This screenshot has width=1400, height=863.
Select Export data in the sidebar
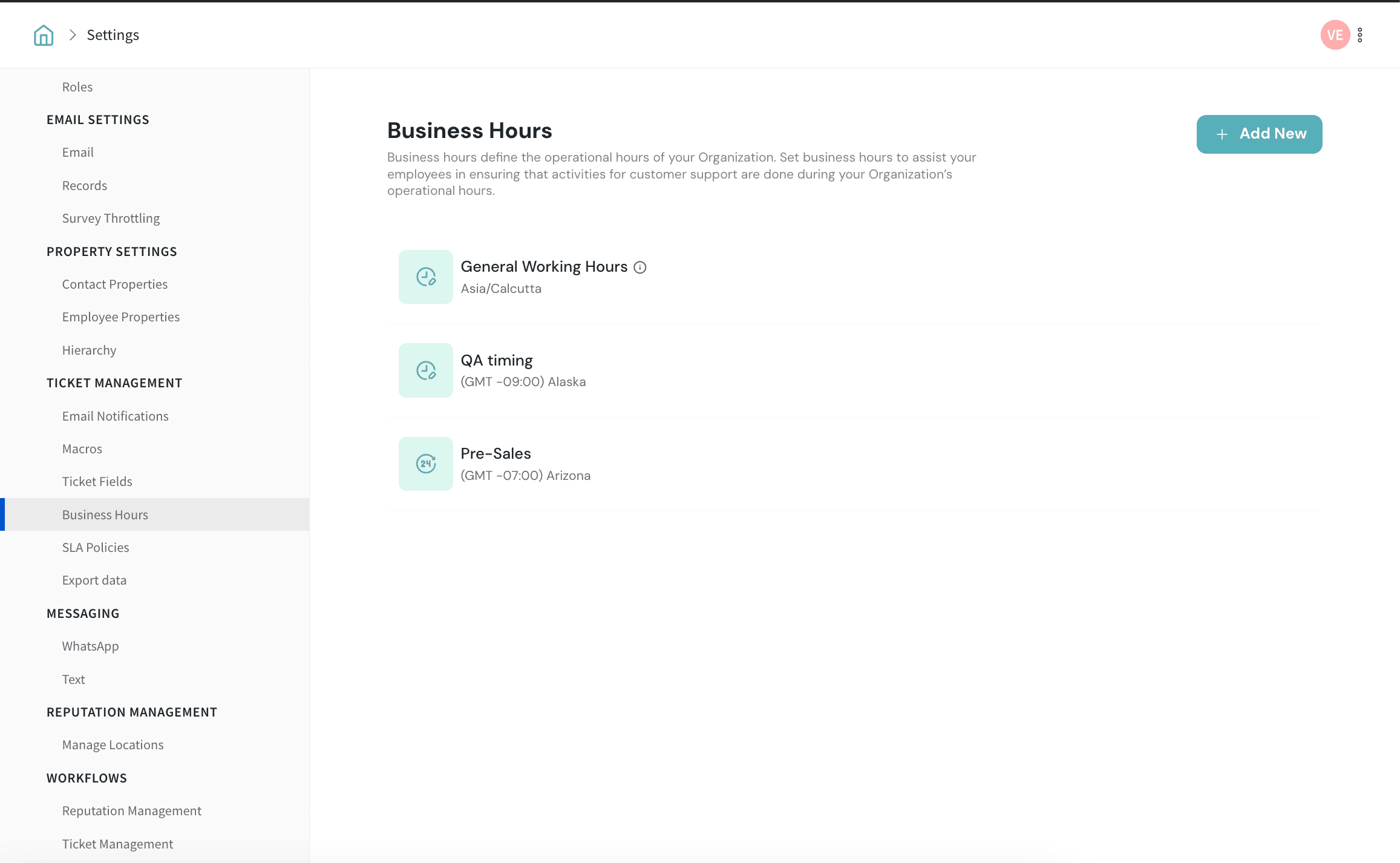pyautogui.click(x=94, y=580)
